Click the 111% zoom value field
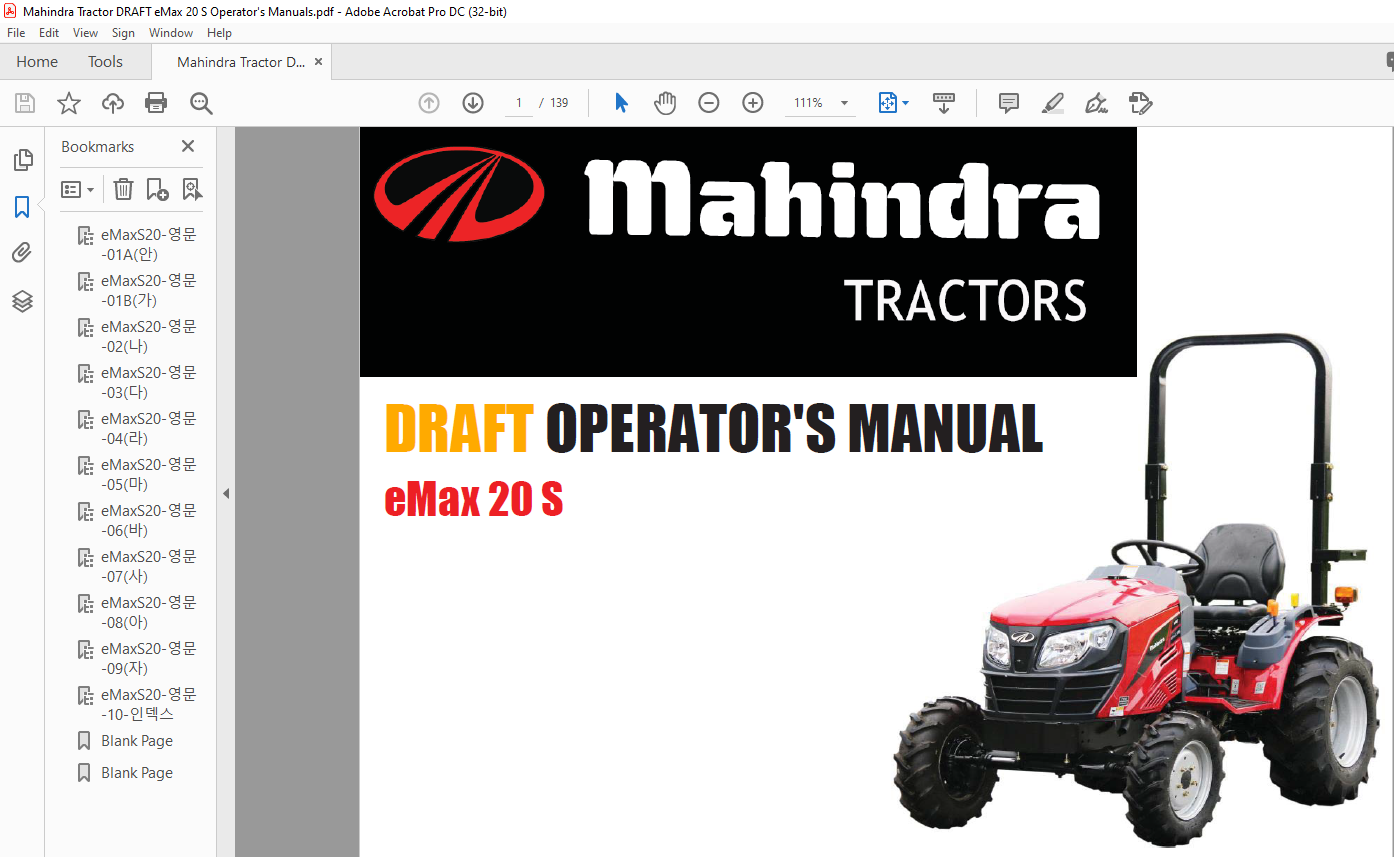Screen dimensions: 1394x857 pyautogui.click(x=808, y=103)
